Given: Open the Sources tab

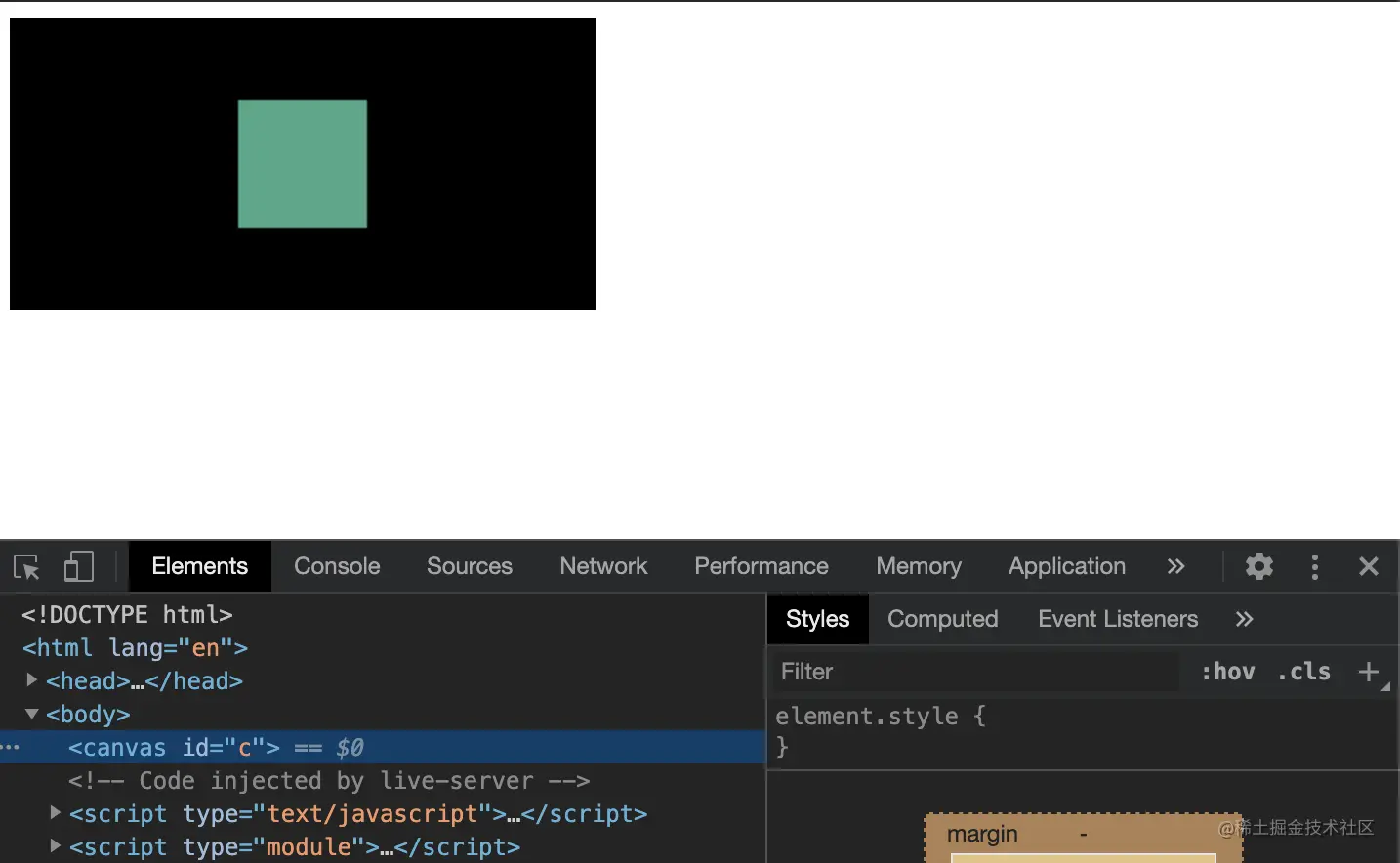Looking at the screenshot, I should pos(470,566).
